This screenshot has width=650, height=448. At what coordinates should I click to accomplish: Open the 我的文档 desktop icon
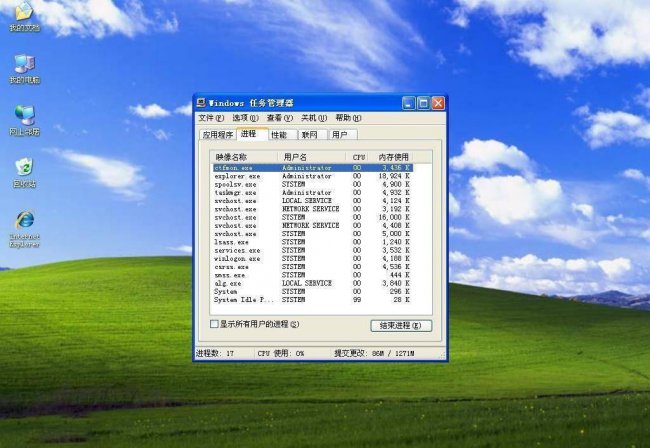[24, 17]
